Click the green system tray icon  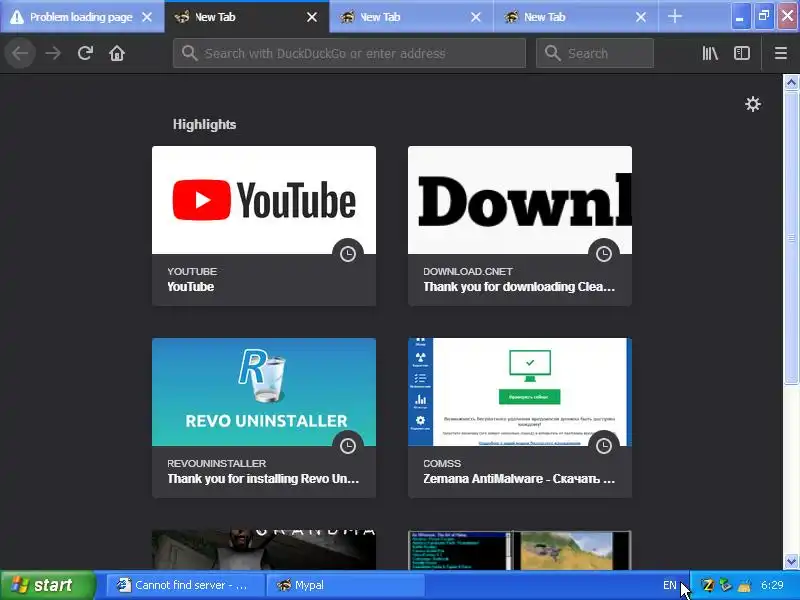pyautogui.click(x=725, y=585)
